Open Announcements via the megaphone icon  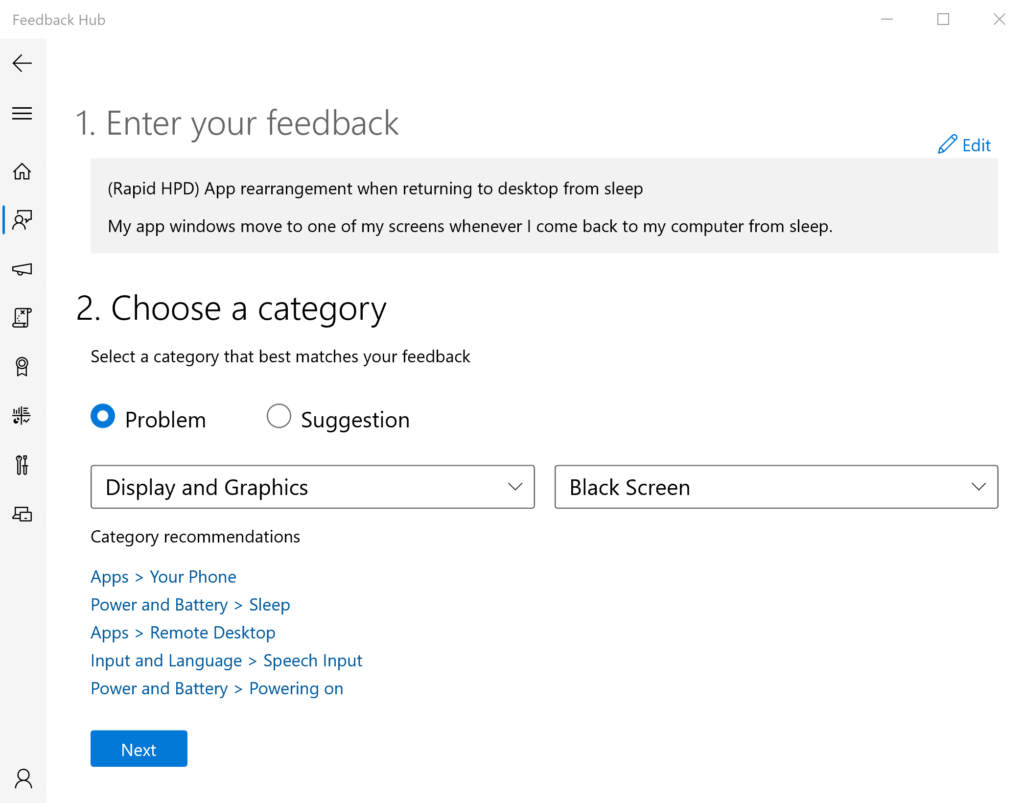tap(22, 268)
